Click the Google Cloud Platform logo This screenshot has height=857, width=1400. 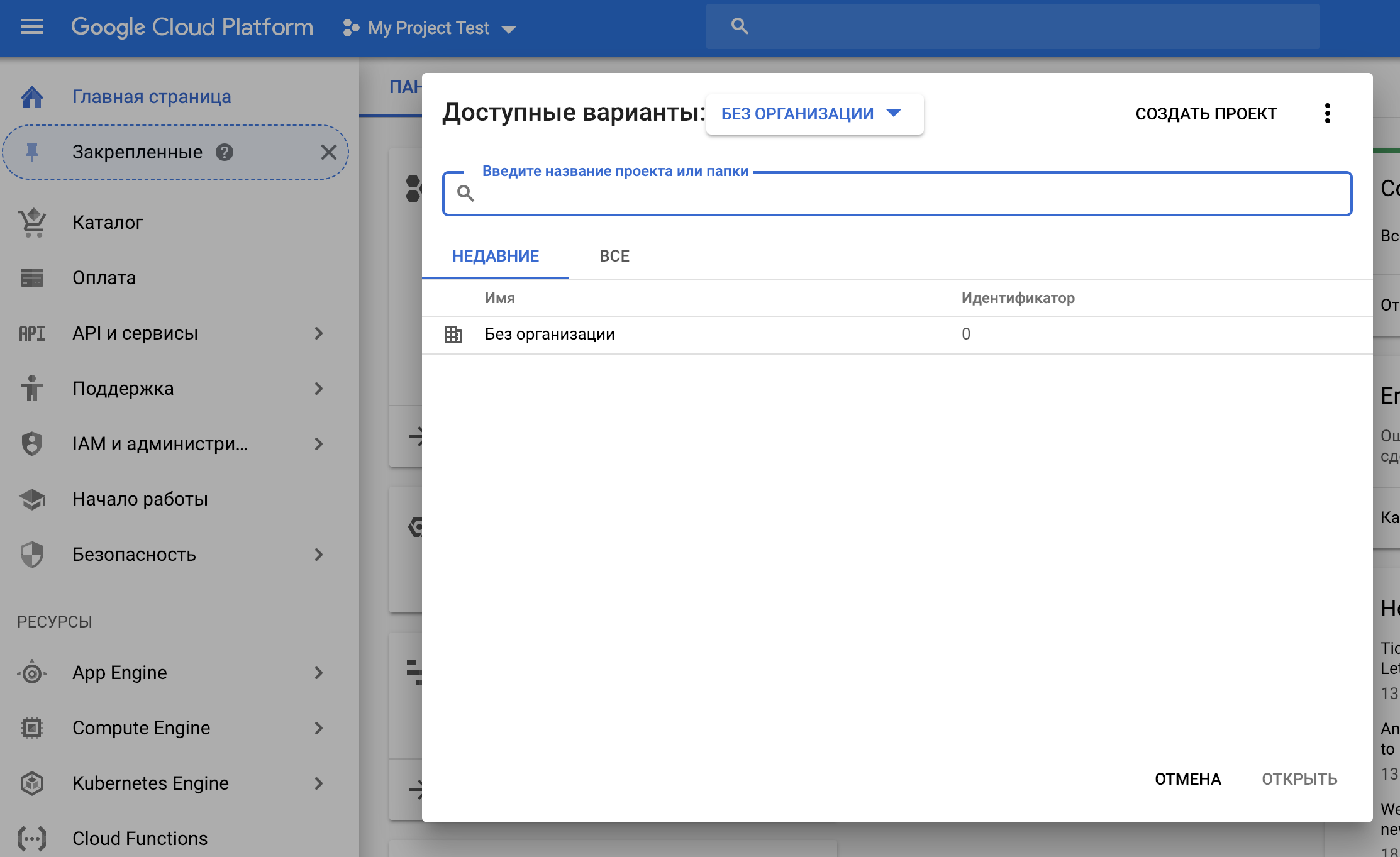[192, 26]
